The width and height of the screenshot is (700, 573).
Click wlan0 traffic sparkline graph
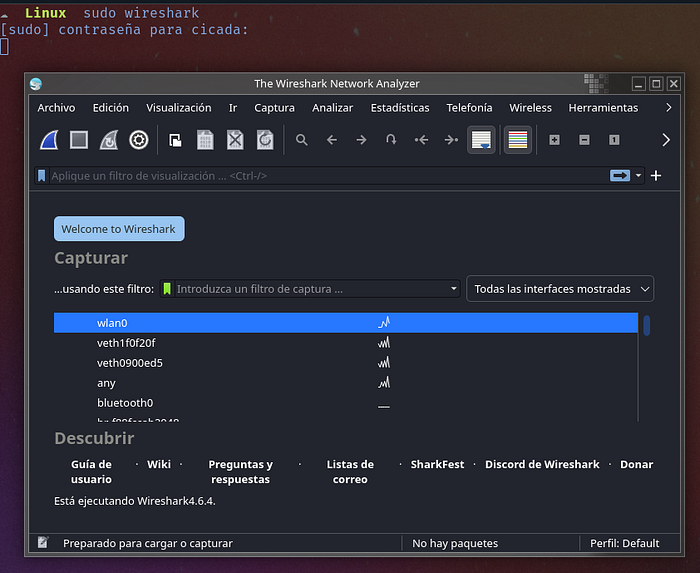point(384,322)
